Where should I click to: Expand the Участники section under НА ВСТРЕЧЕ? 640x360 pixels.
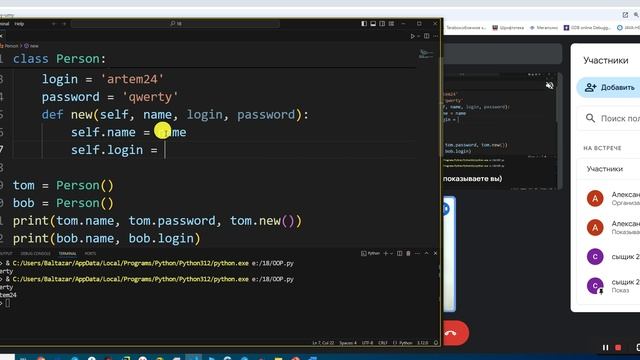[608, 169]
